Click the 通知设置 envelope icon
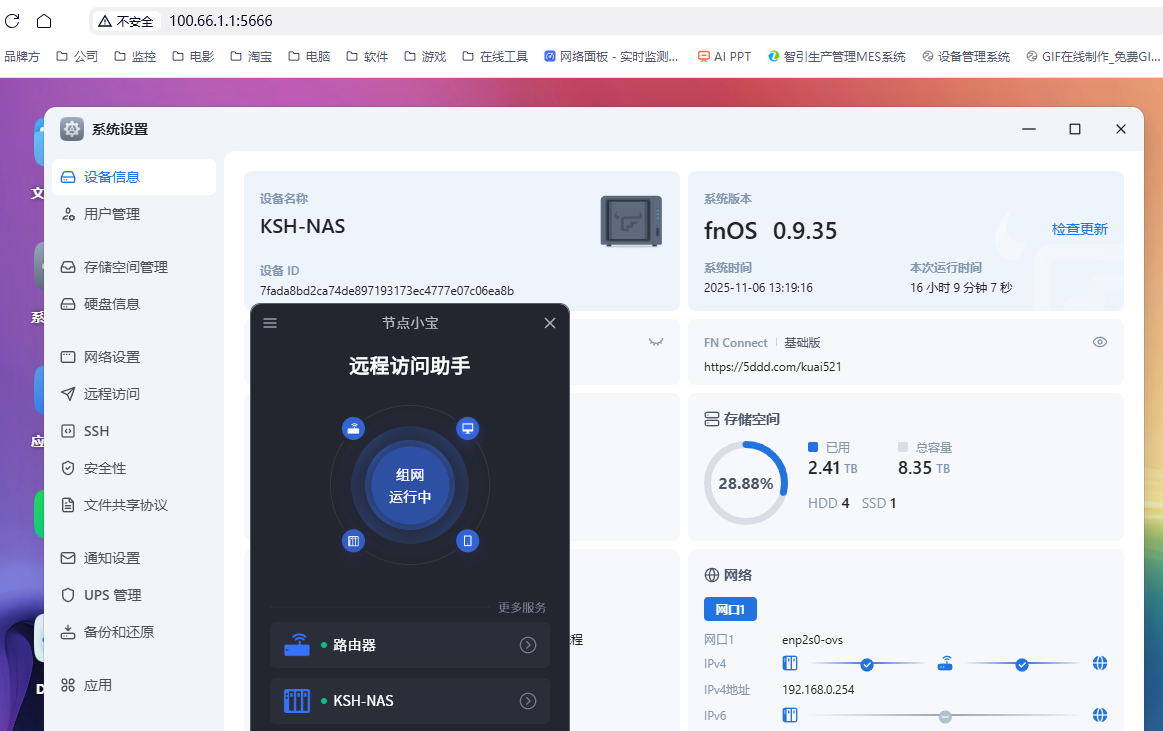1163x731 pixels. point(67,558)
